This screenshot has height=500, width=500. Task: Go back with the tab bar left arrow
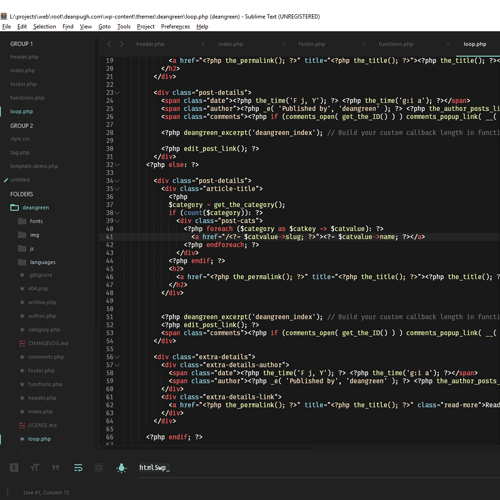pos(109,44)
